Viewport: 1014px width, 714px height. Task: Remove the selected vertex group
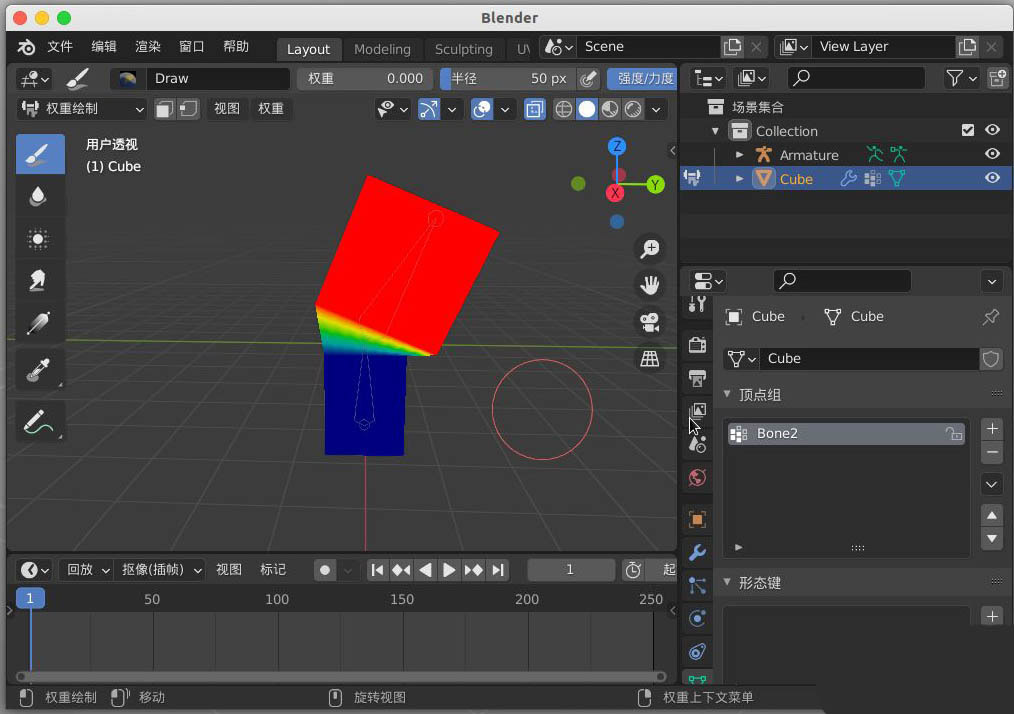point(992,452)
